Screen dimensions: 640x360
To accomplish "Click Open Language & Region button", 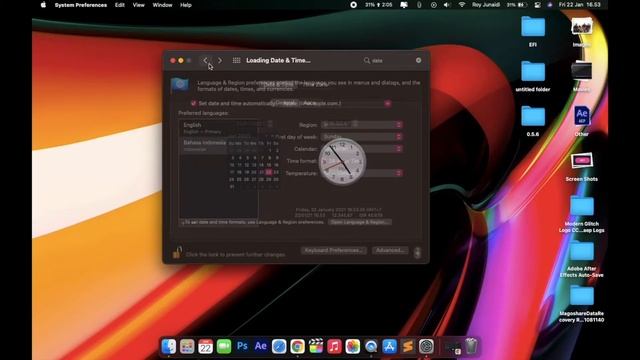I will click(x=359, y=222).
